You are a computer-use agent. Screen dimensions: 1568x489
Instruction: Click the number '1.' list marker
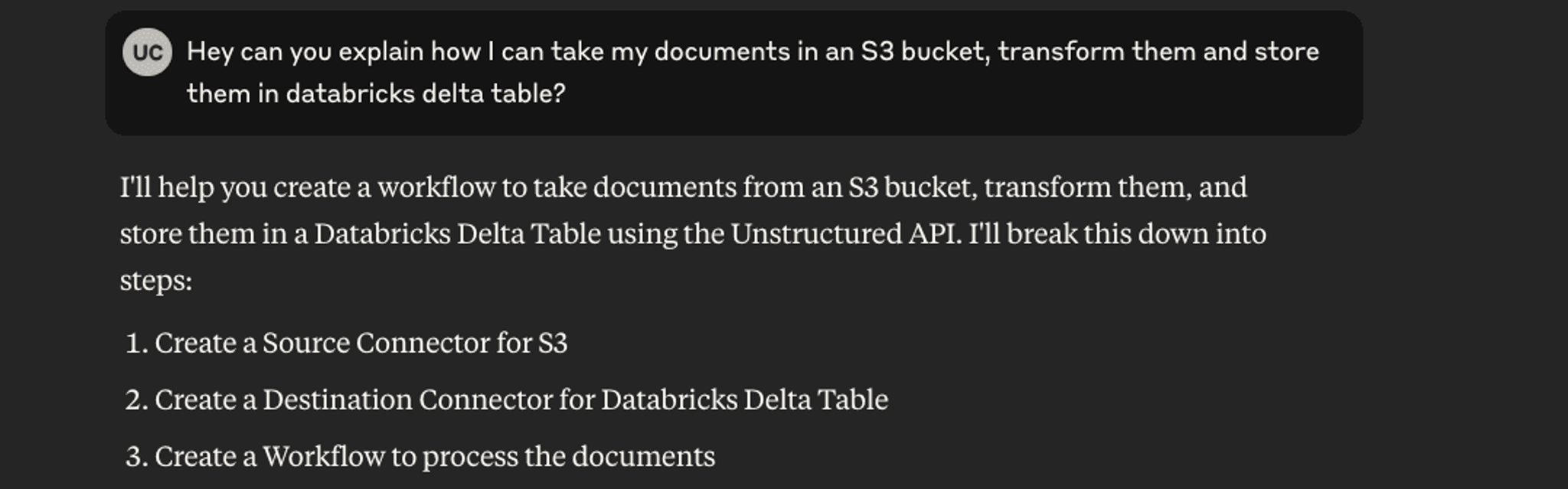tap(137, 343)
